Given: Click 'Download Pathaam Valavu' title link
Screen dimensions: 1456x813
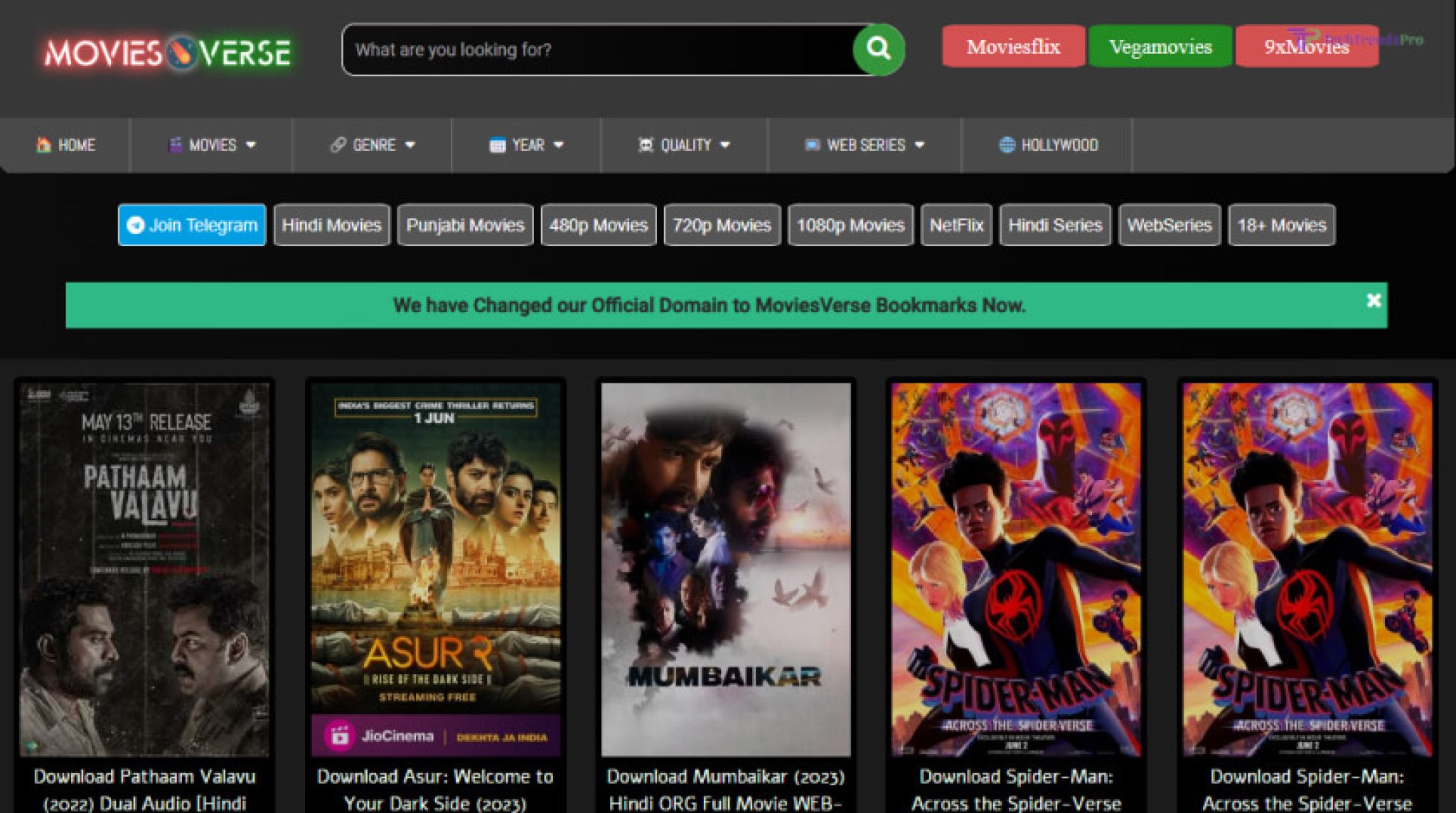Looking at the screenshot, I should tap(144, 790).
